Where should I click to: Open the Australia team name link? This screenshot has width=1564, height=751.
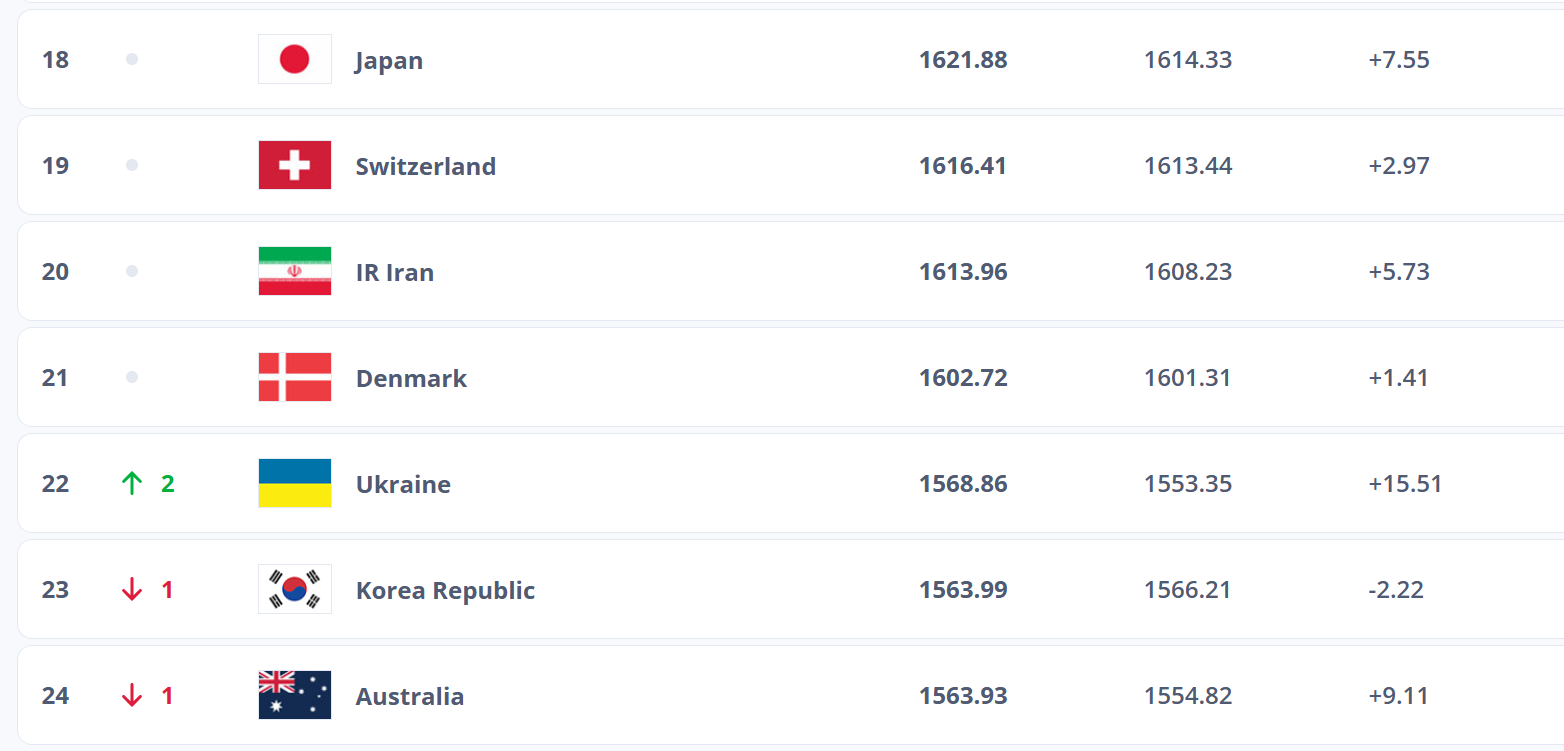pos(410,696)
